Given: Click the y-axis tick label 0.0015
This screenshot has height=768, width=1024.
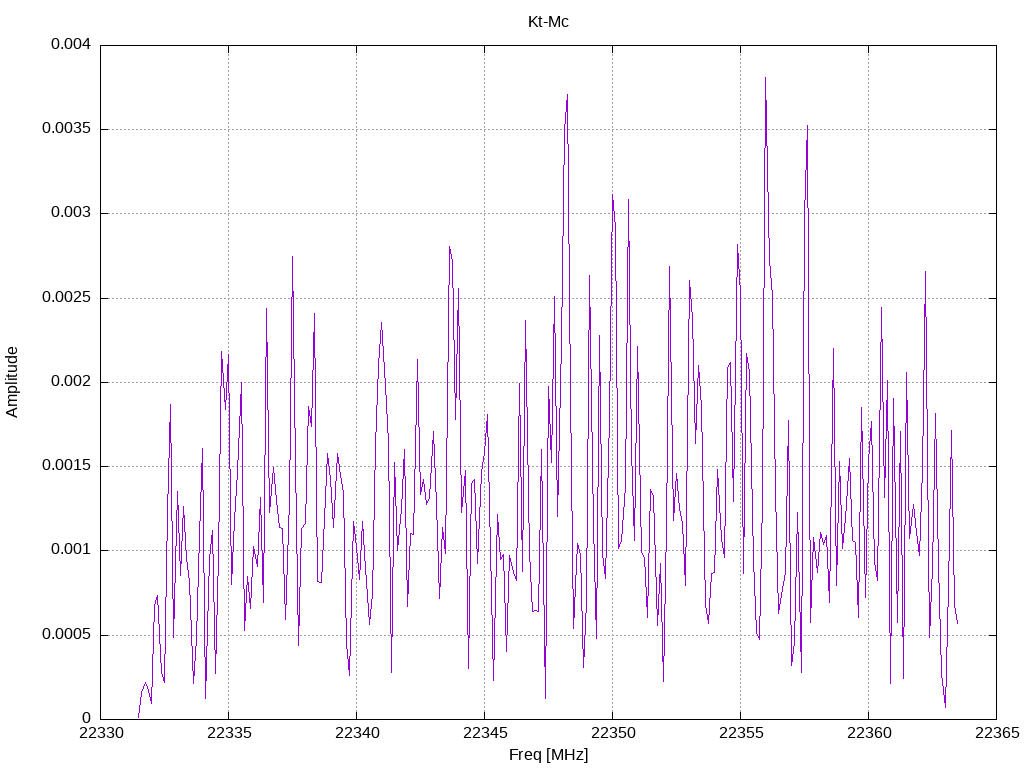Looking at the screenshot, I should (x=67, y=466).
